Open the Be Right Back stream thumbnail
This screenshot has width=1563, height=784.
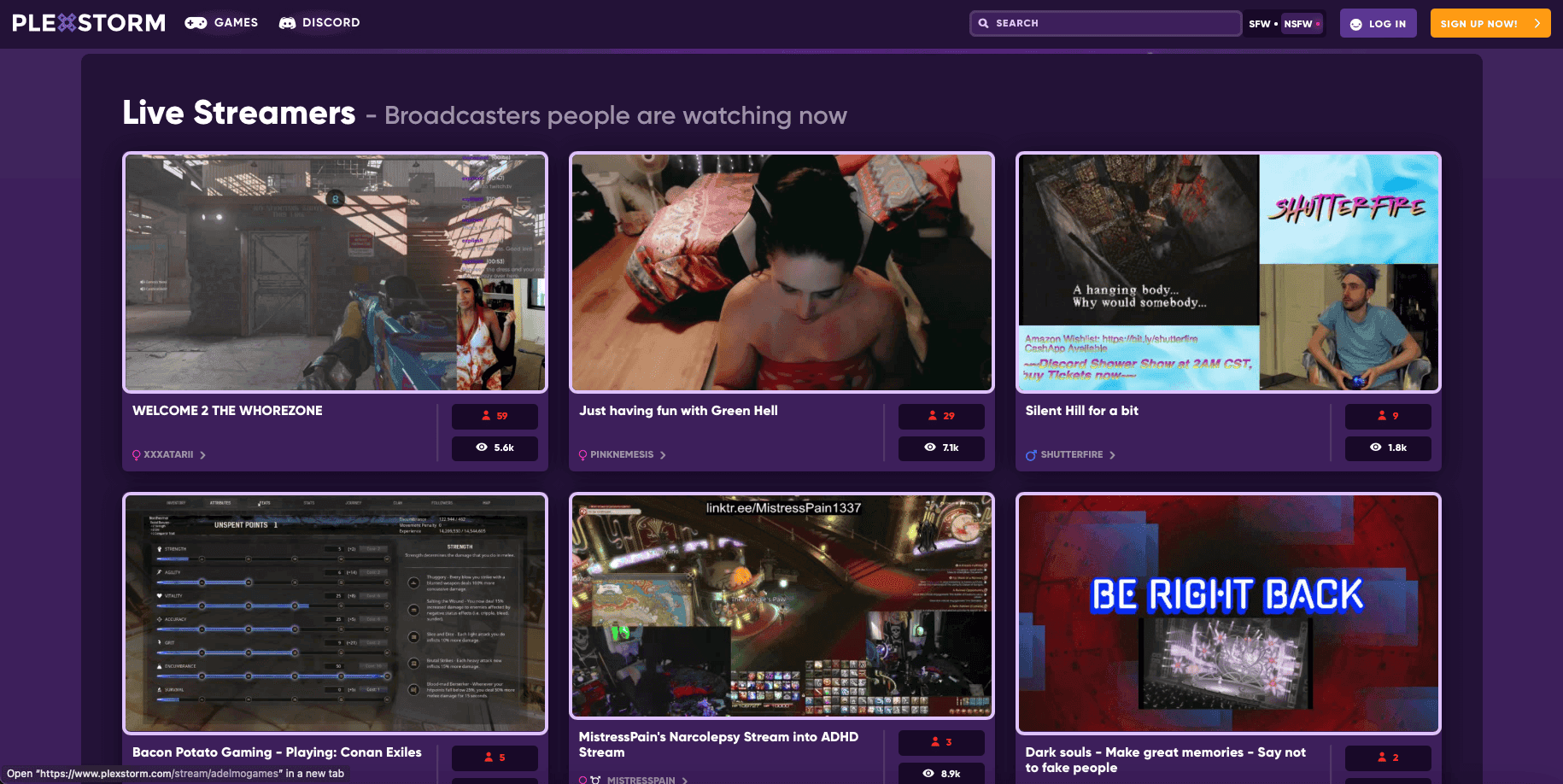(x=1227, y=613)
